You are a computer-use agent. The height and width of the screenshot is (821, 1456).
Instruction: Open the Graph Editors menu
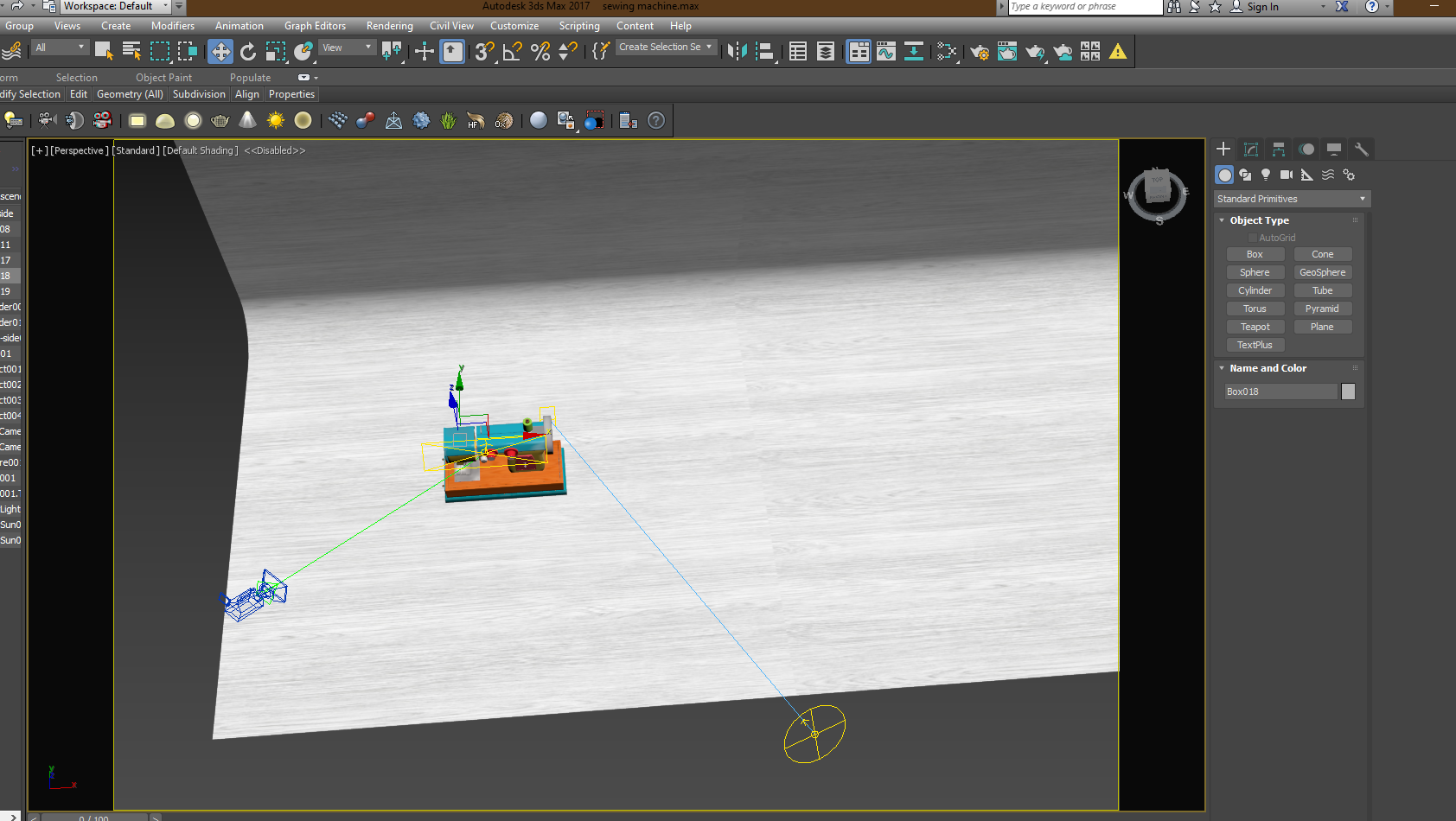click(x=315, y=26)
